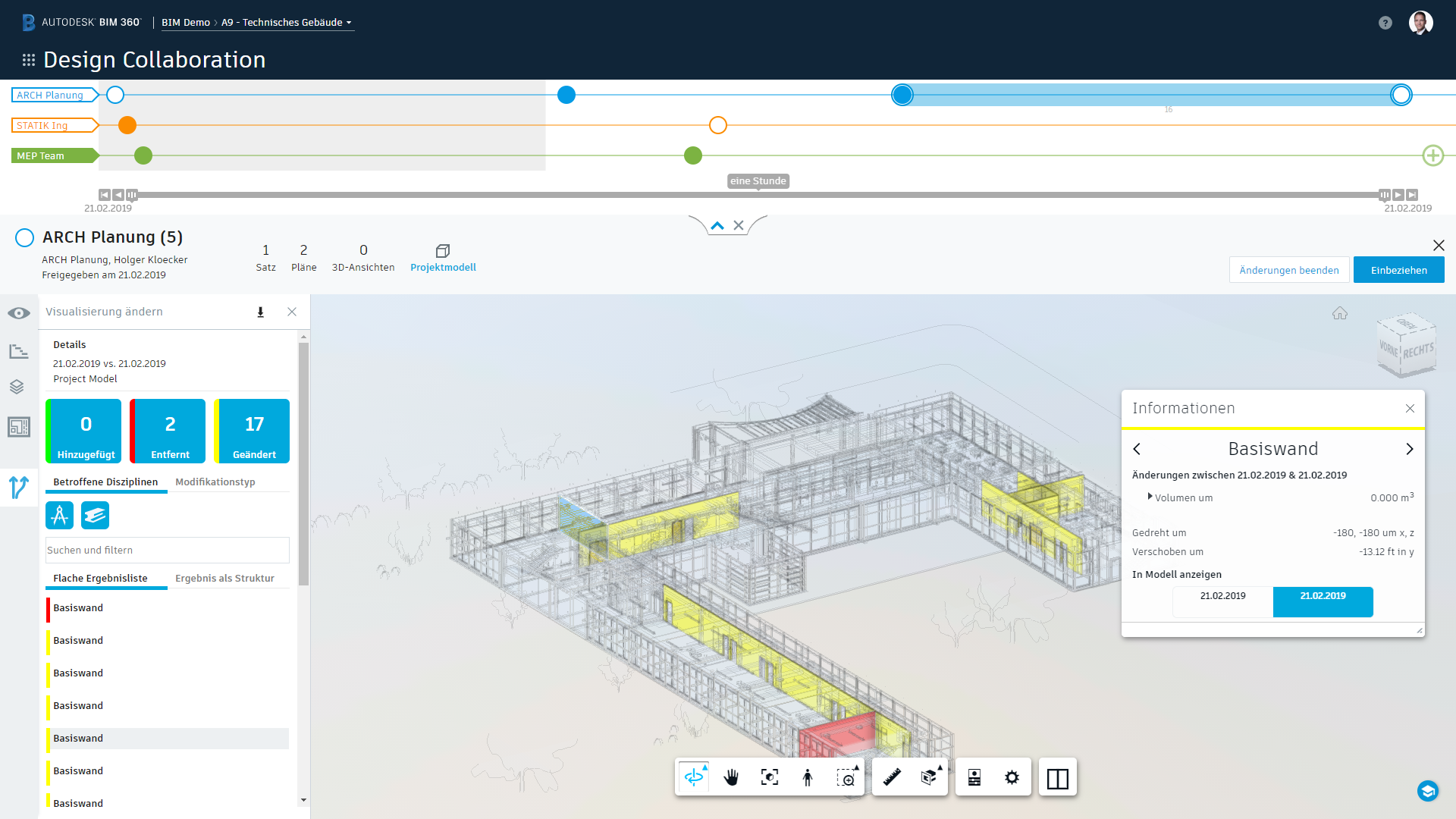Collapse the changes panel with the chevron
This screenshot has width=1456, height=819.
point(717,225)
